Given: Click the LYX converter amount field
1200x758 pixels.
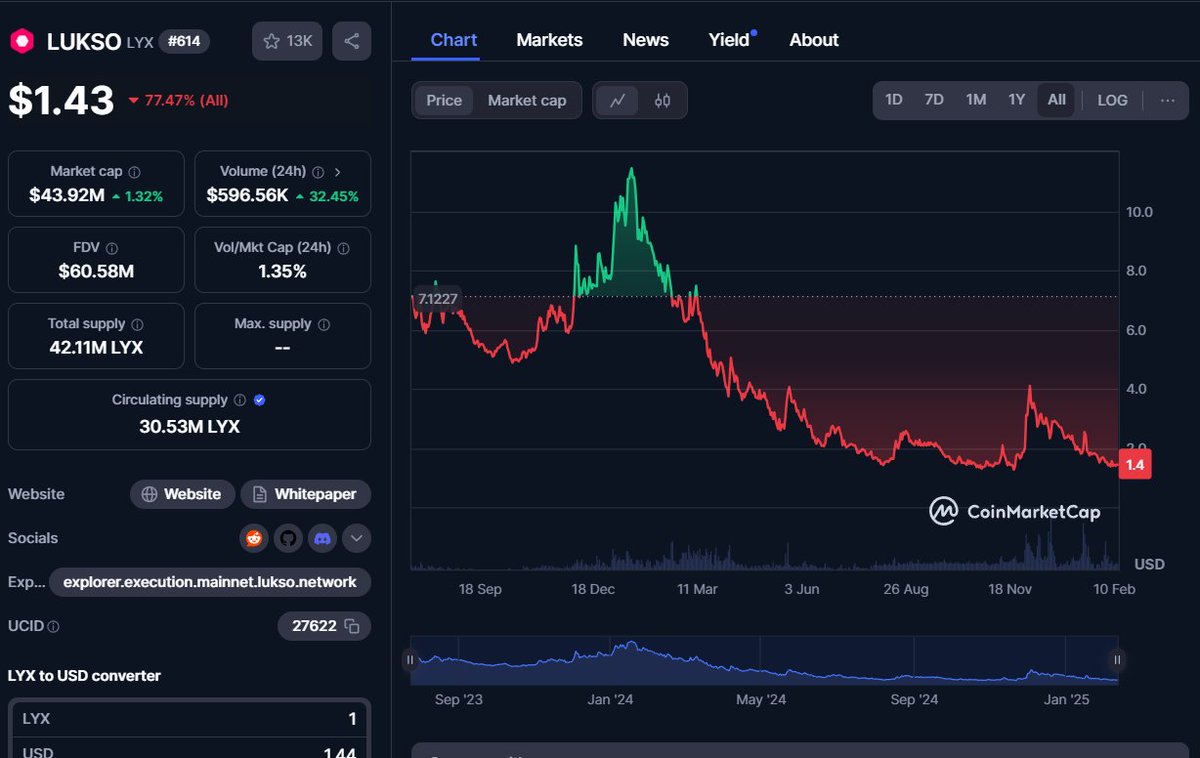Looking at the screenshot, I should point(189,719).
